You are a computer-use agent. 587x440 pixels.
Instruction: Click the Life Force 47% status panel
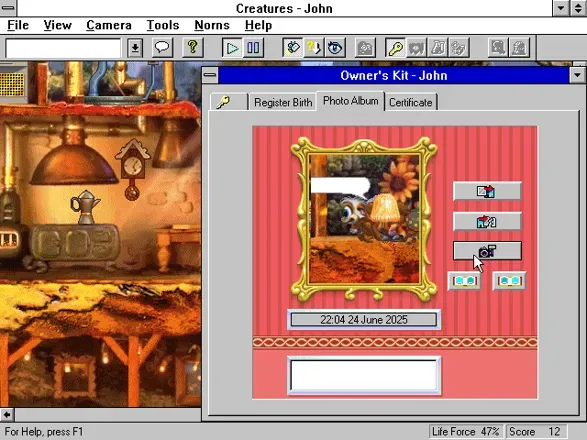pyautogui.click(x=466, y=431)
